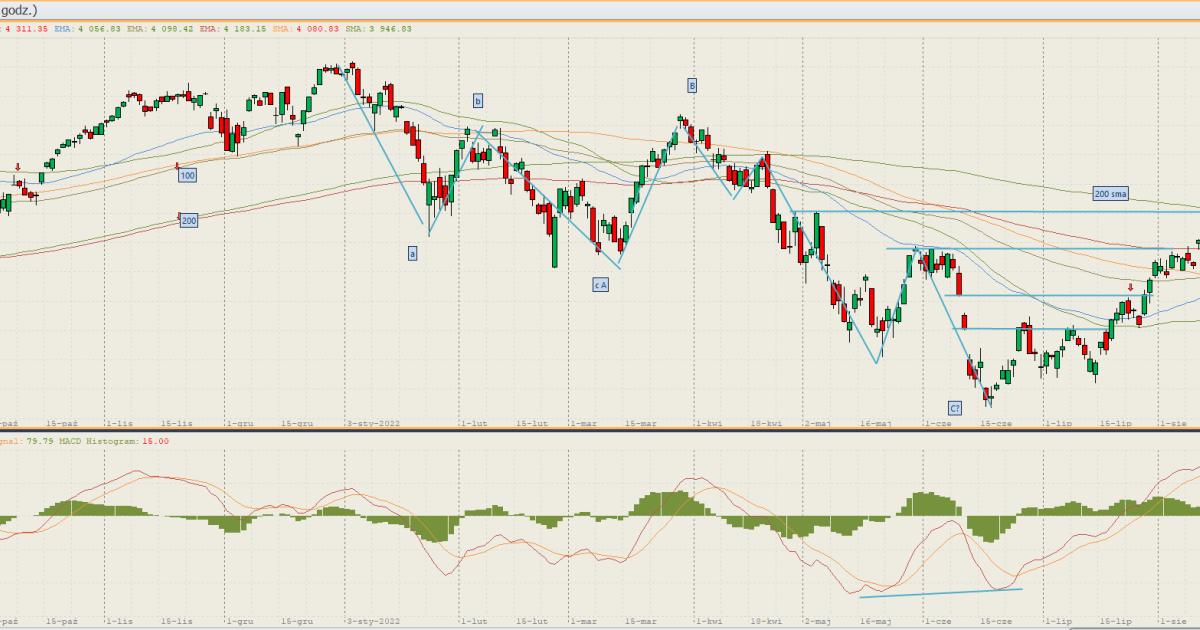Select the blue divergence trendline on MACD panel
Viewport: 1200px width, 630px height.
pyautogui.click(x=940, y=593)
